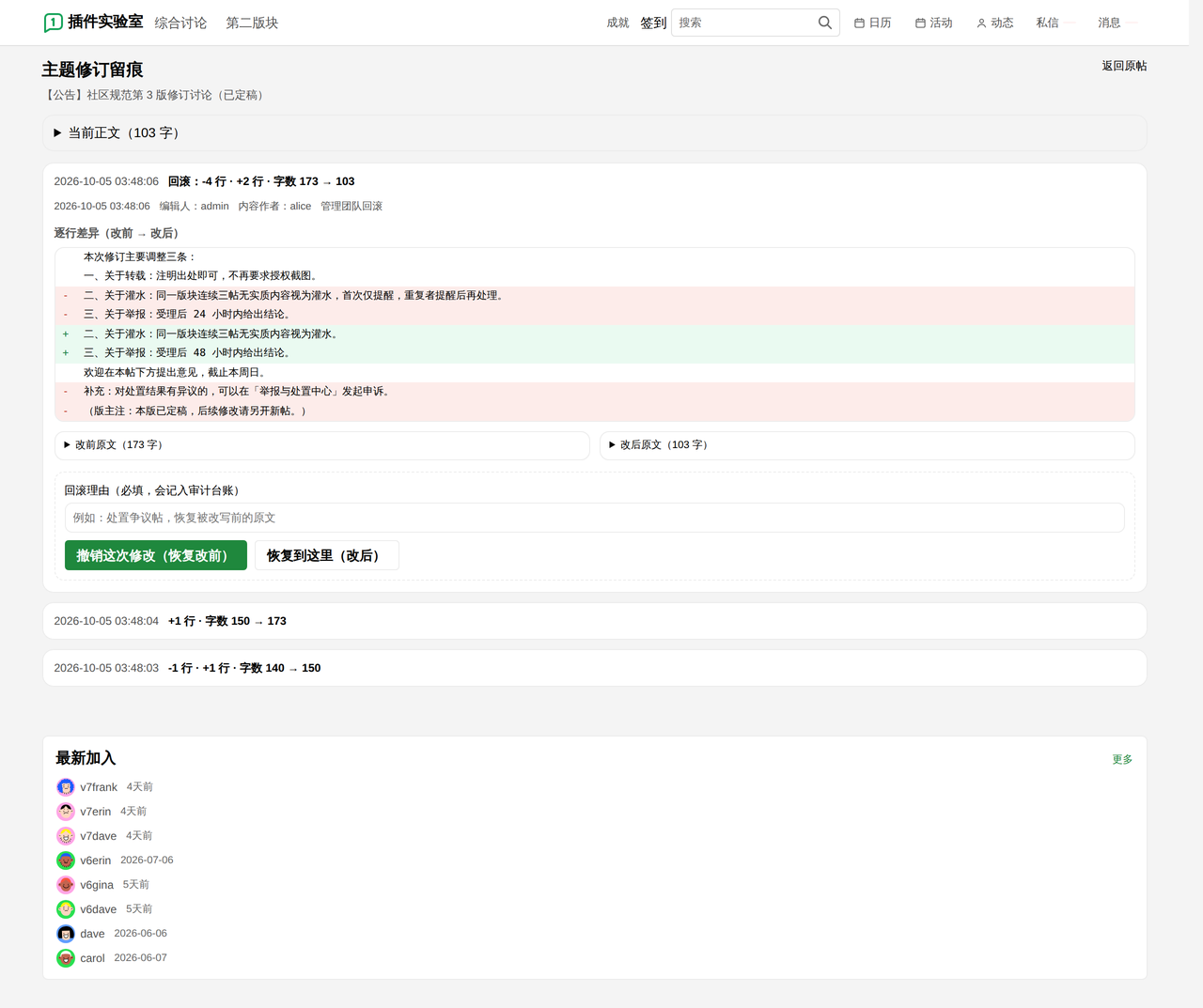Go to 成就 page
1203x1008 pixels.
point(617,23)
